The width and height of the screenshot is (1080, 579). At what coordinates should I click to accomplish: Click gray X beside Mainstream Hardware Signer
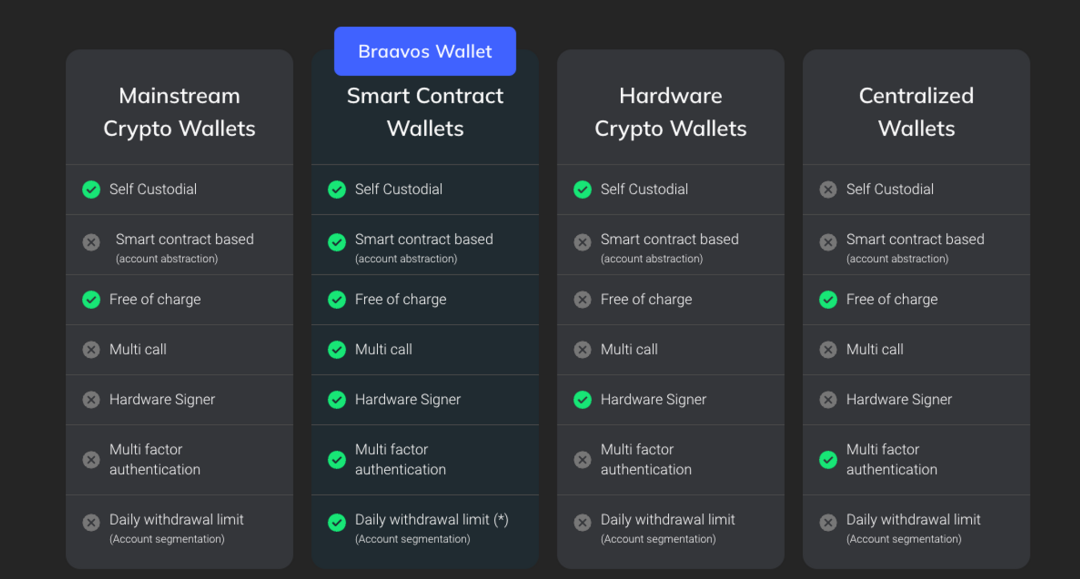(x=91, y=399)
